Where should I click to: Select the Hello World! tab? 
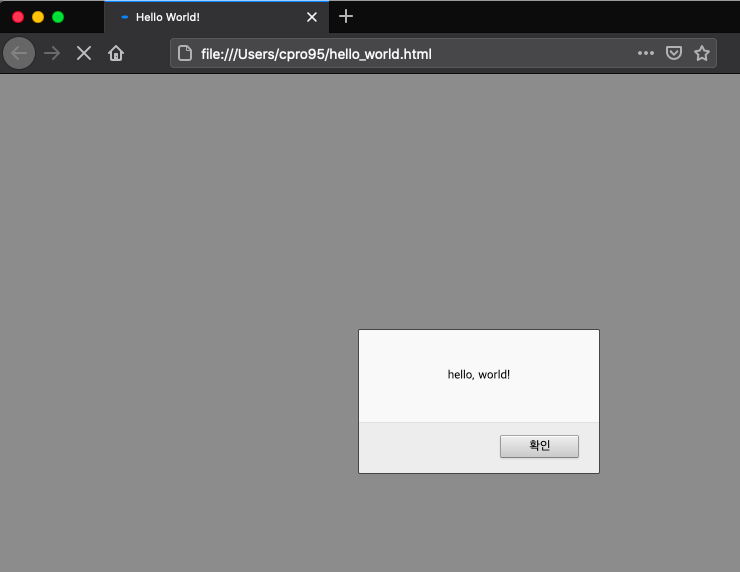tap(216, 17)
